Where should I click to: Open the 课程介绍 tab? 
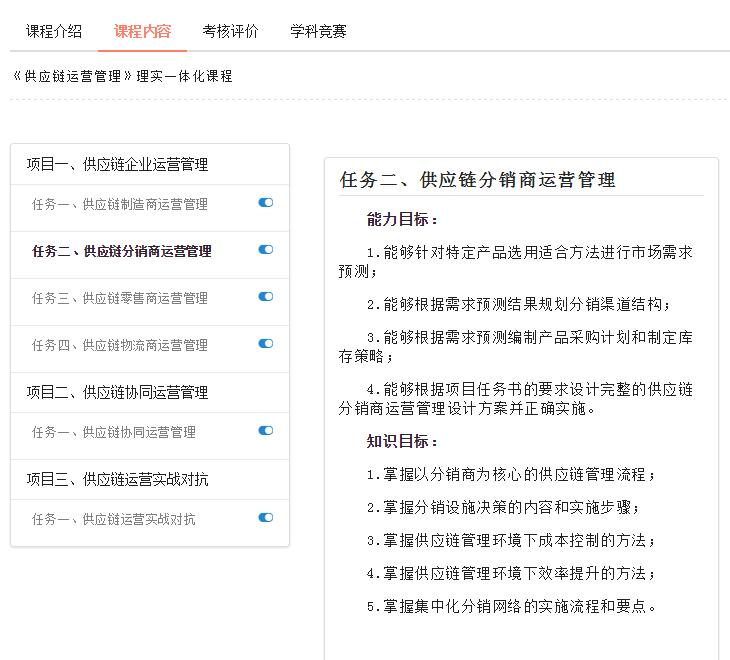click(x=54, y=31)
